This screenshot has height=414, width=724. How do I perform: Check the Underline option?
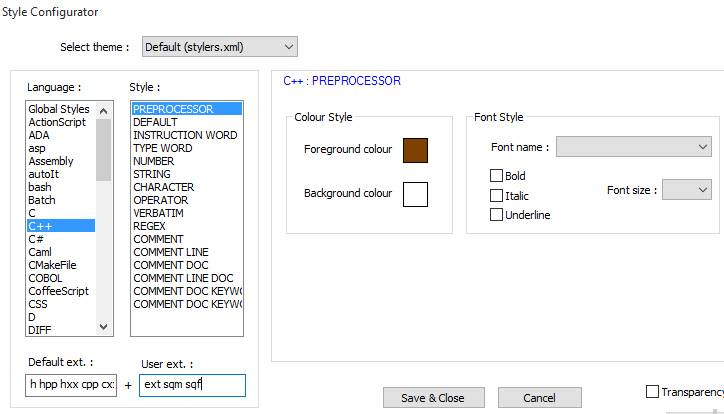coord(497,215)
